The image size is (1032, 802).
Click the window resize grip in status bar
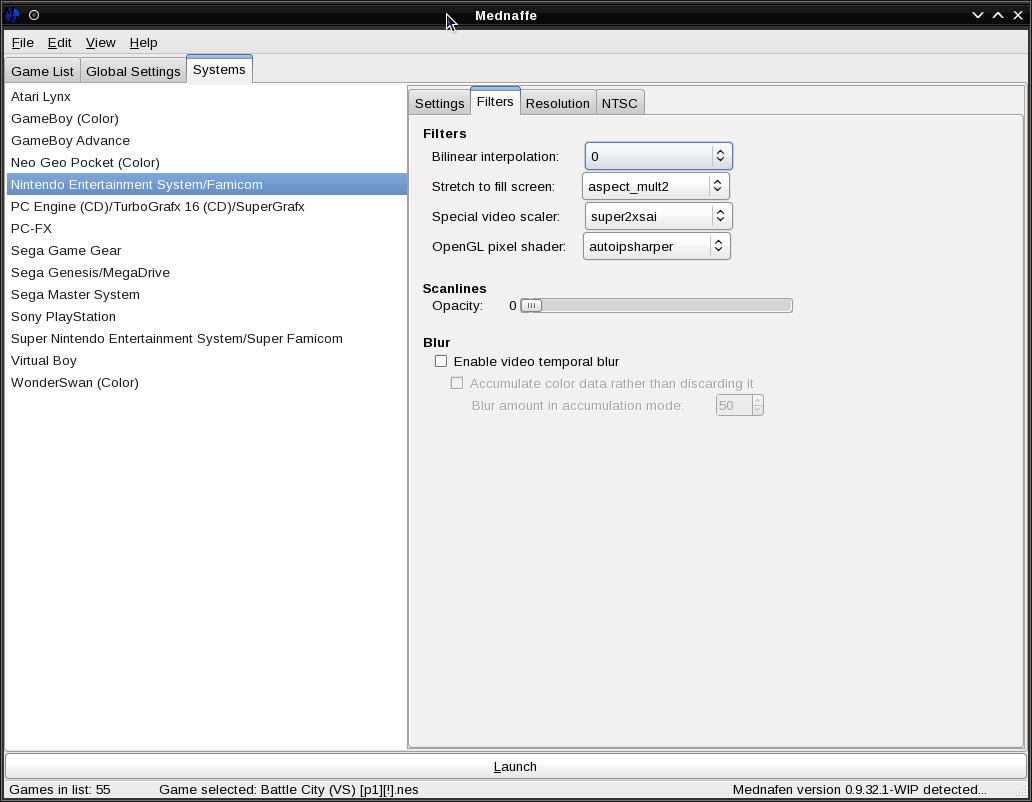(x=1021, y=791)
